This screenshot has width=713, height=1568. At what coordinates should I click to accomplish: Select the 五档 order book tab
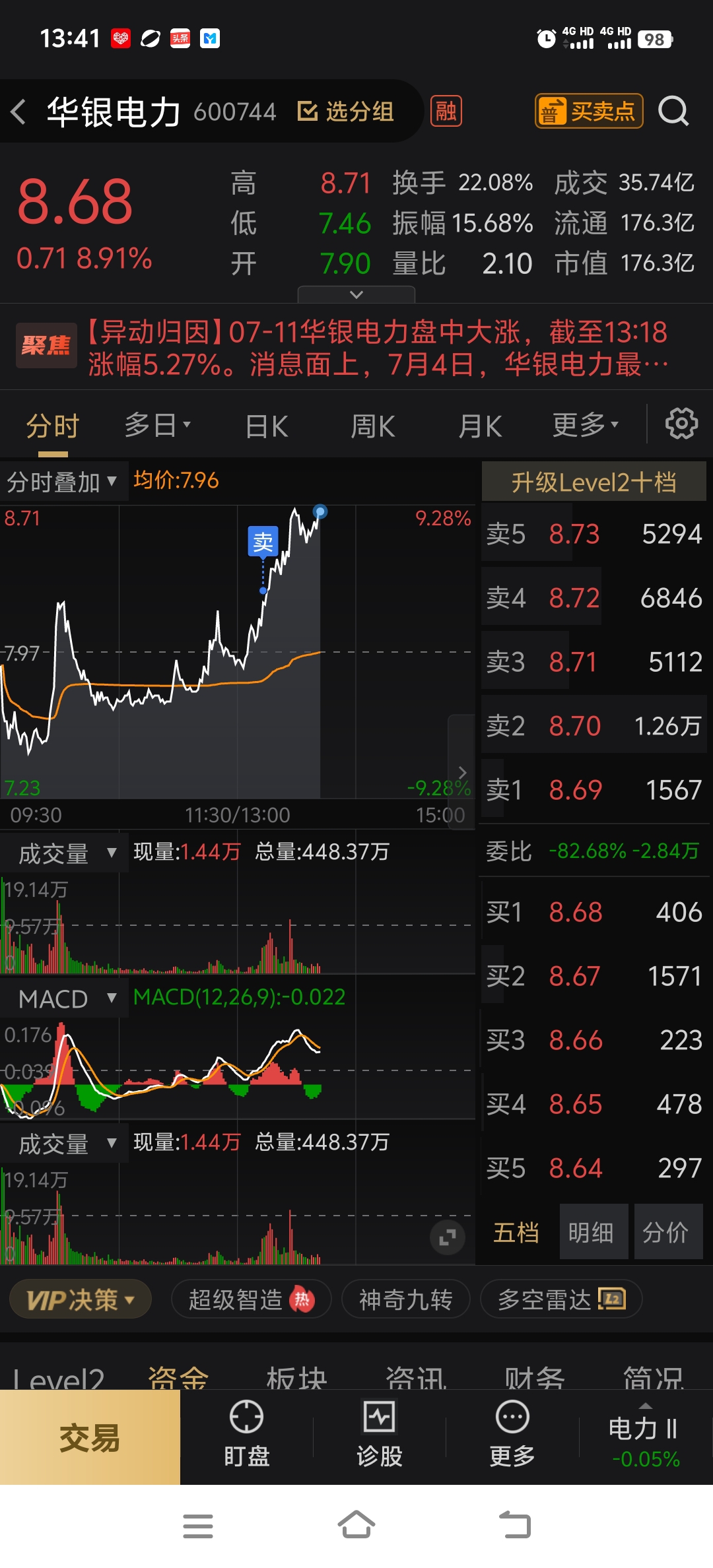click(x=517, y=1232)
